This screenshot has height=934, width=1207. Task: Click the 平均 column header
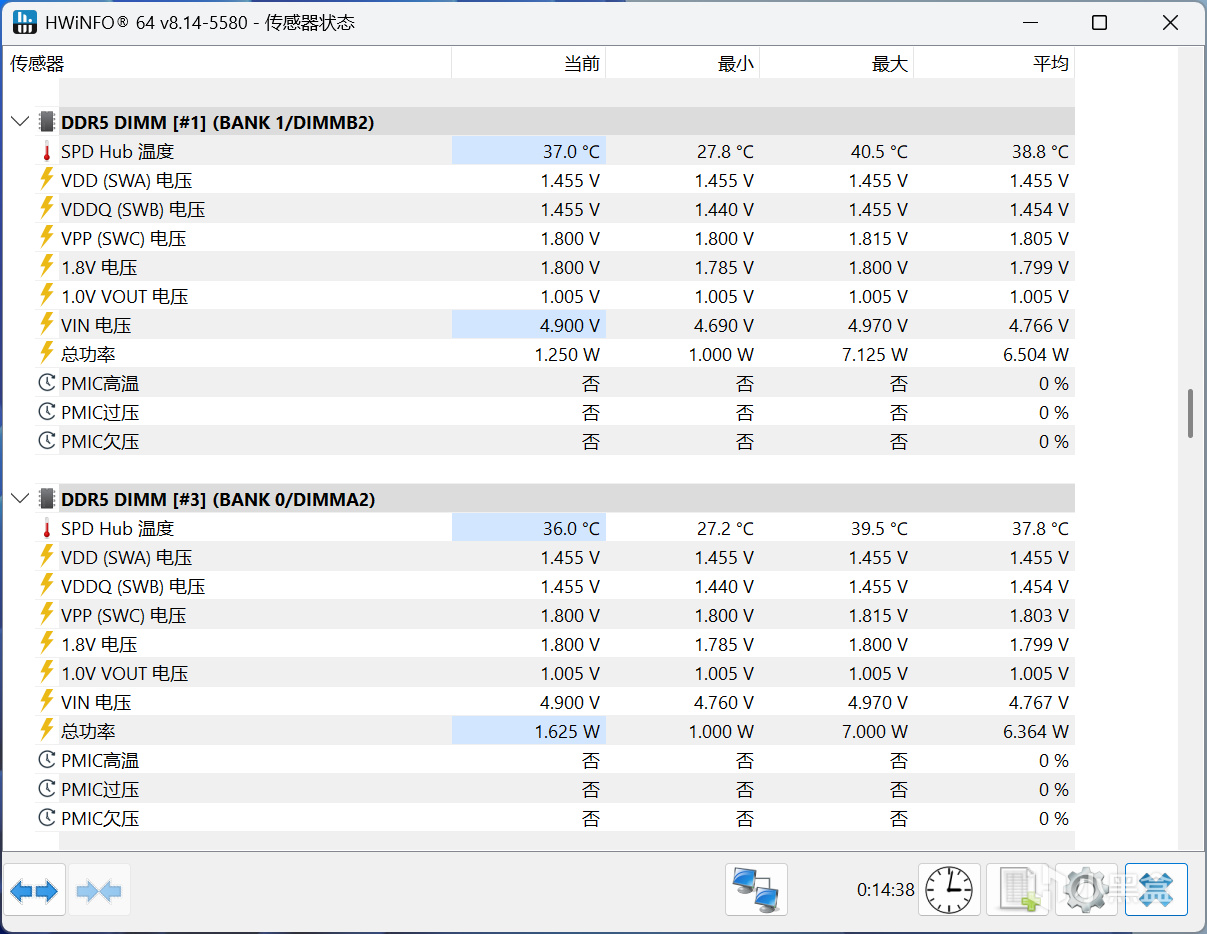point(994,63)
